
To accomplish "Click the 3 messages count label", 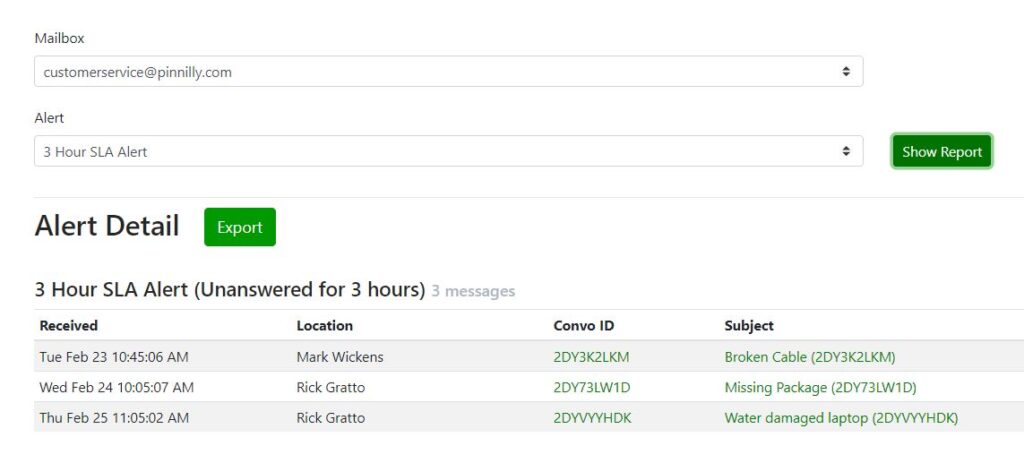I will coord(473,291).
